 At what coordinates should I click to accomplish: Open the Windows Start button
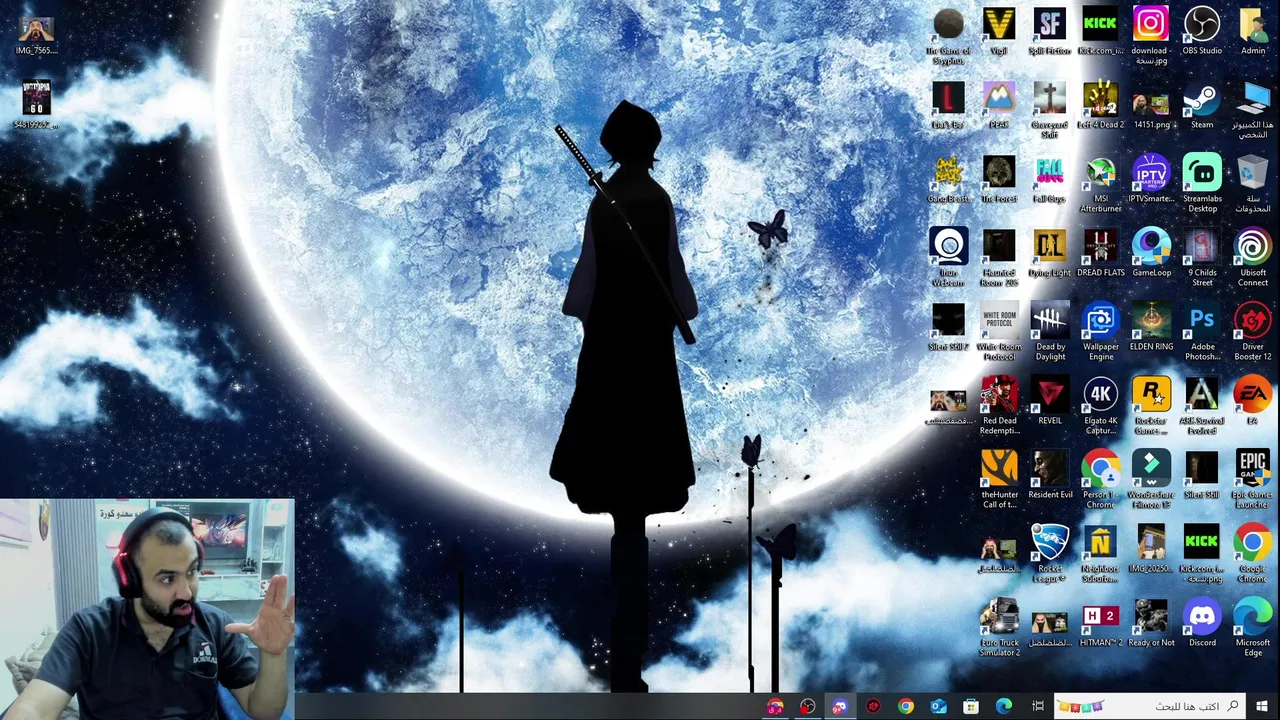click(x=1261, y=706)
